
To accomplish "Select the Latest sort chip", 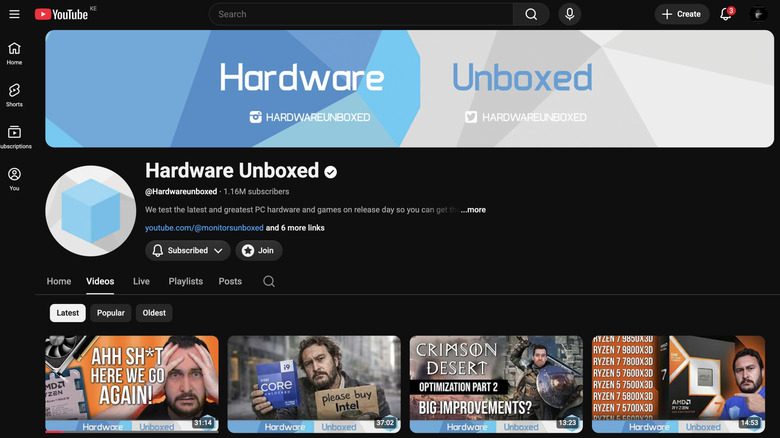I will point(68,313).
